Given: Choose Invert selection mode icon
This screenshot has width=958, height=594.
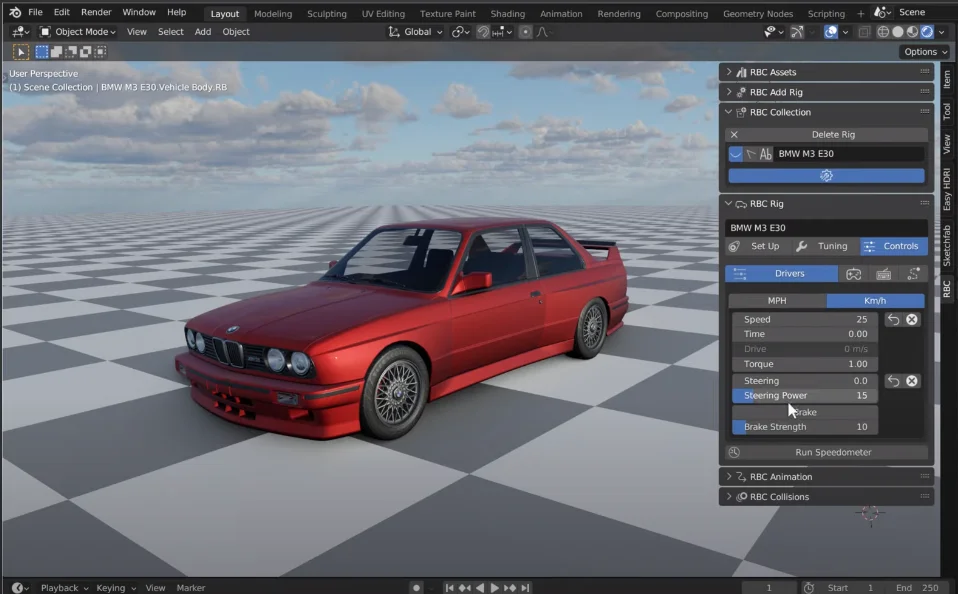Looking at the screenshot, I should click(x=86, y=52).
